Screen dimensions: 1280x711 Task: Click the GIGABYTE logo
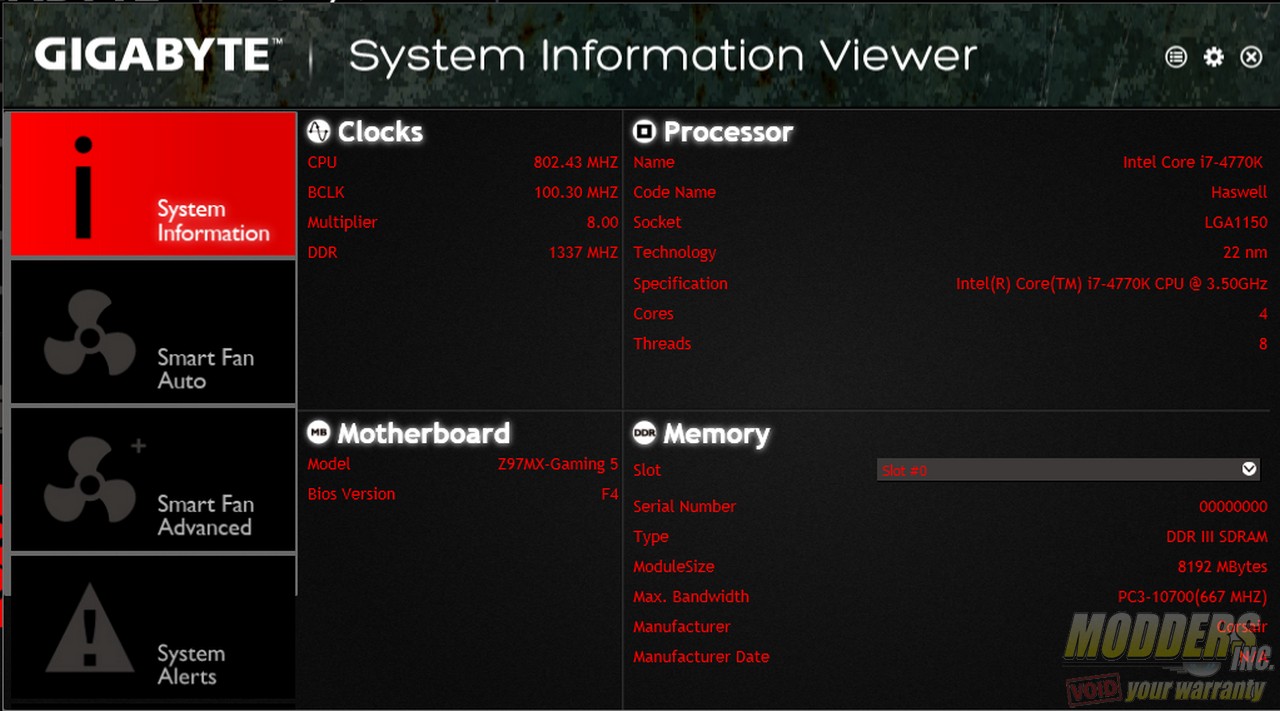[155, 56]
